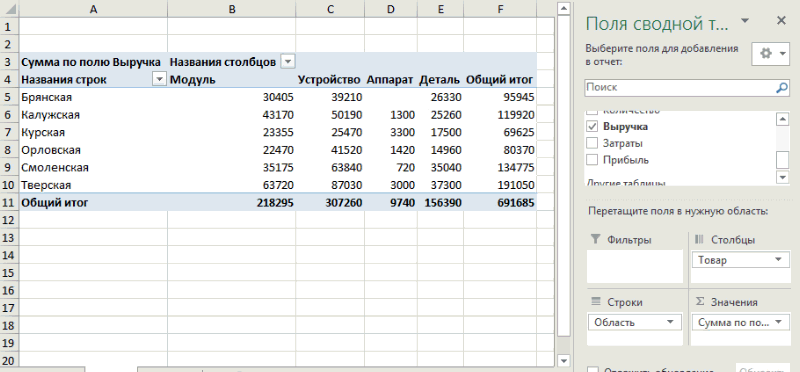Click into the Поиск field search box

(680, 88)
